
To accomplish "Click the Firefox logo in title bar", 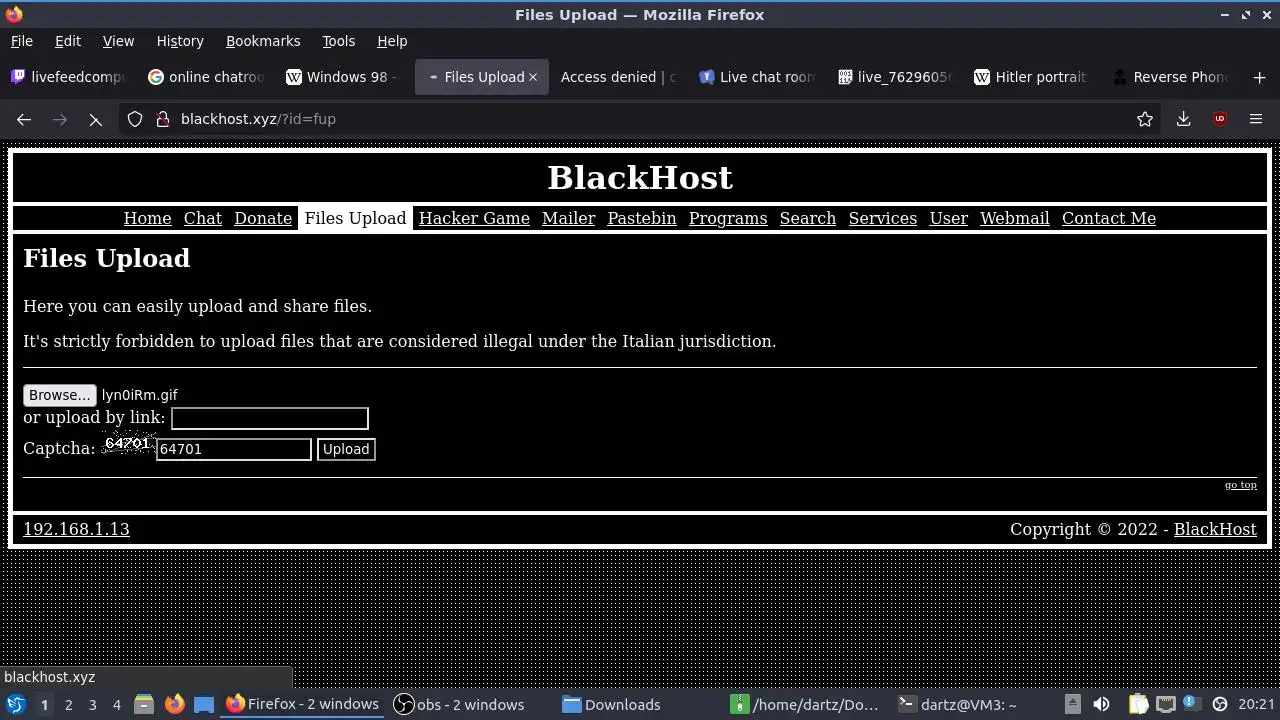I will pyautogui.click(x=14, y=14).
